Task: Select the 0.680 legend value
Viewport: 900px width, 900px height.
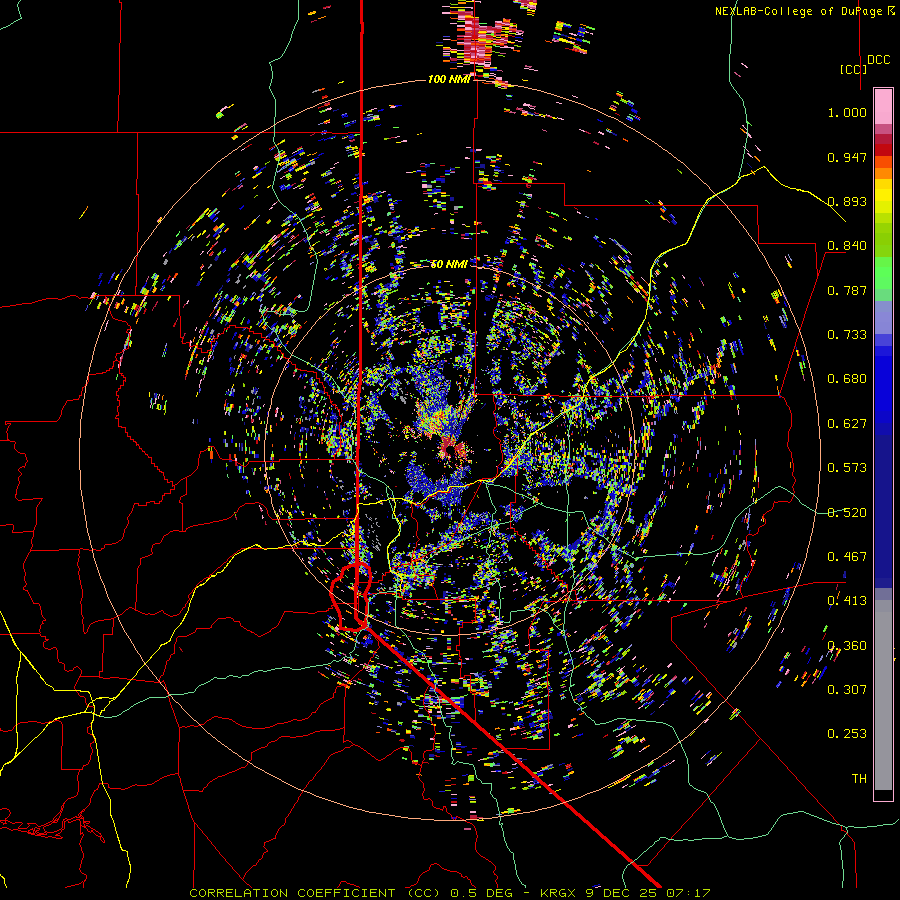Action: tap(847, 379)
